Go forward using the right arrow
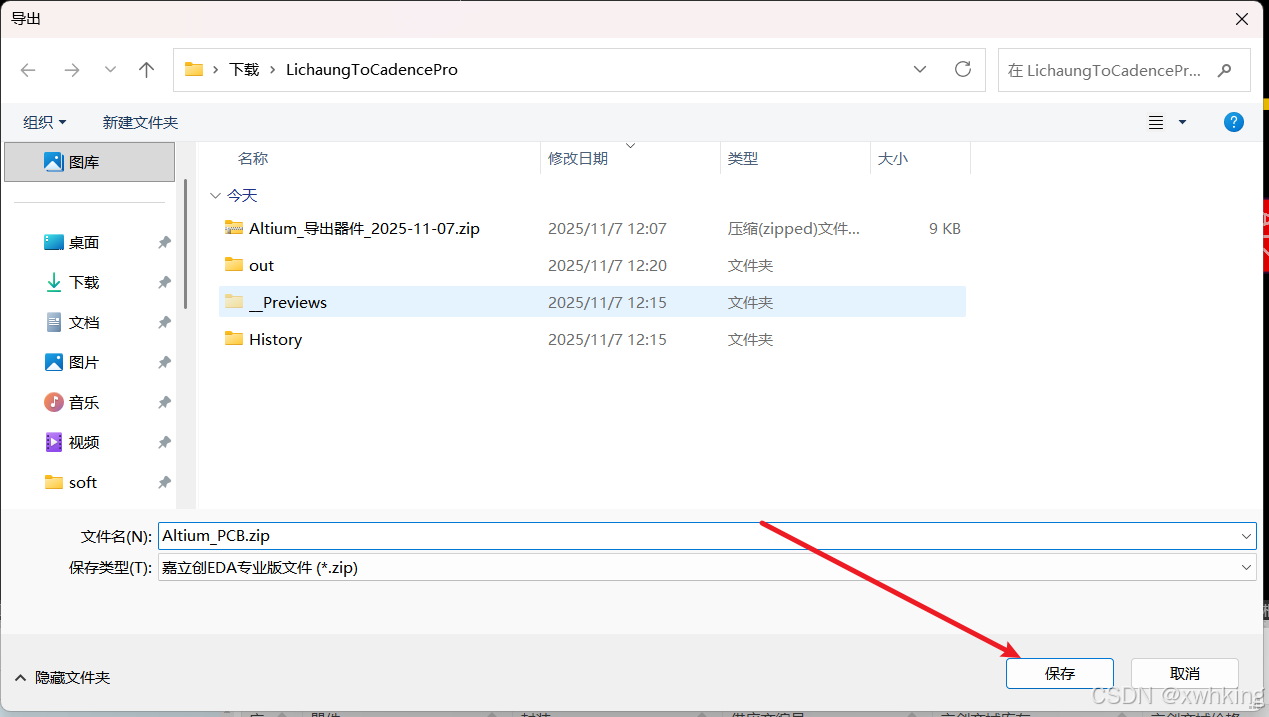The height and width of the screenshot is (717, 1269). coord(72,70)
